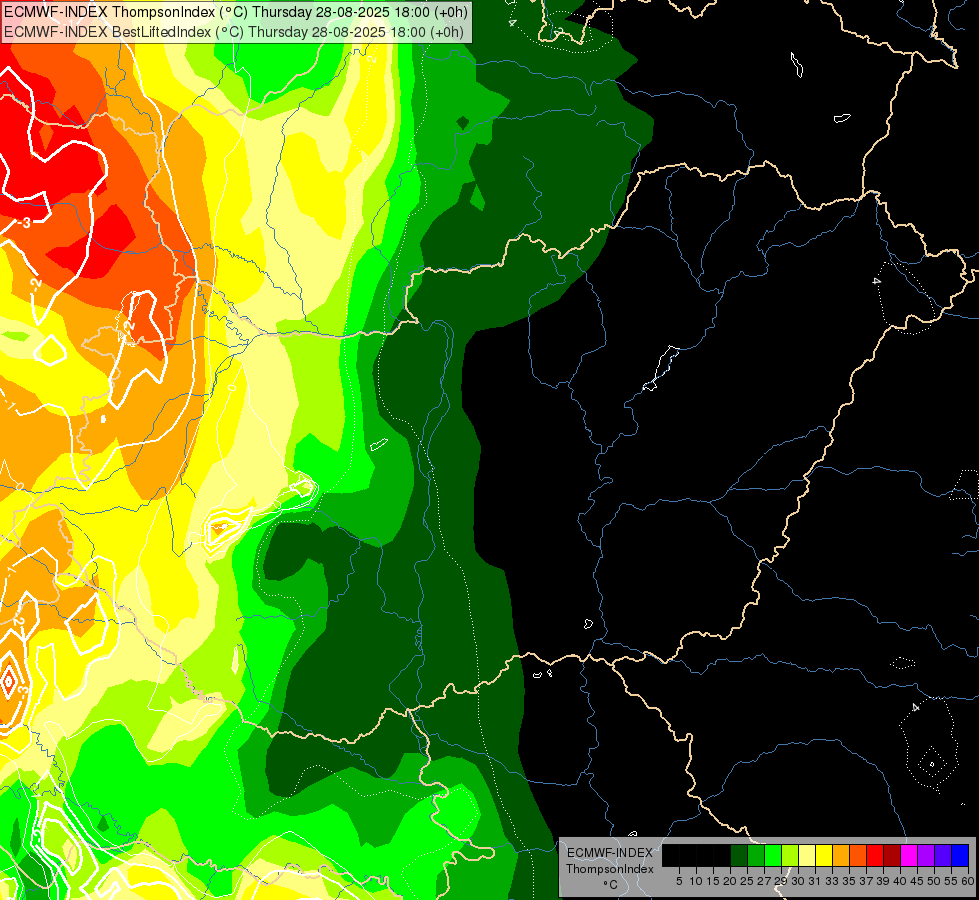Click the legend value label 40
The height and width of the screenshot is (900, 979).
[x=900, y=881]
